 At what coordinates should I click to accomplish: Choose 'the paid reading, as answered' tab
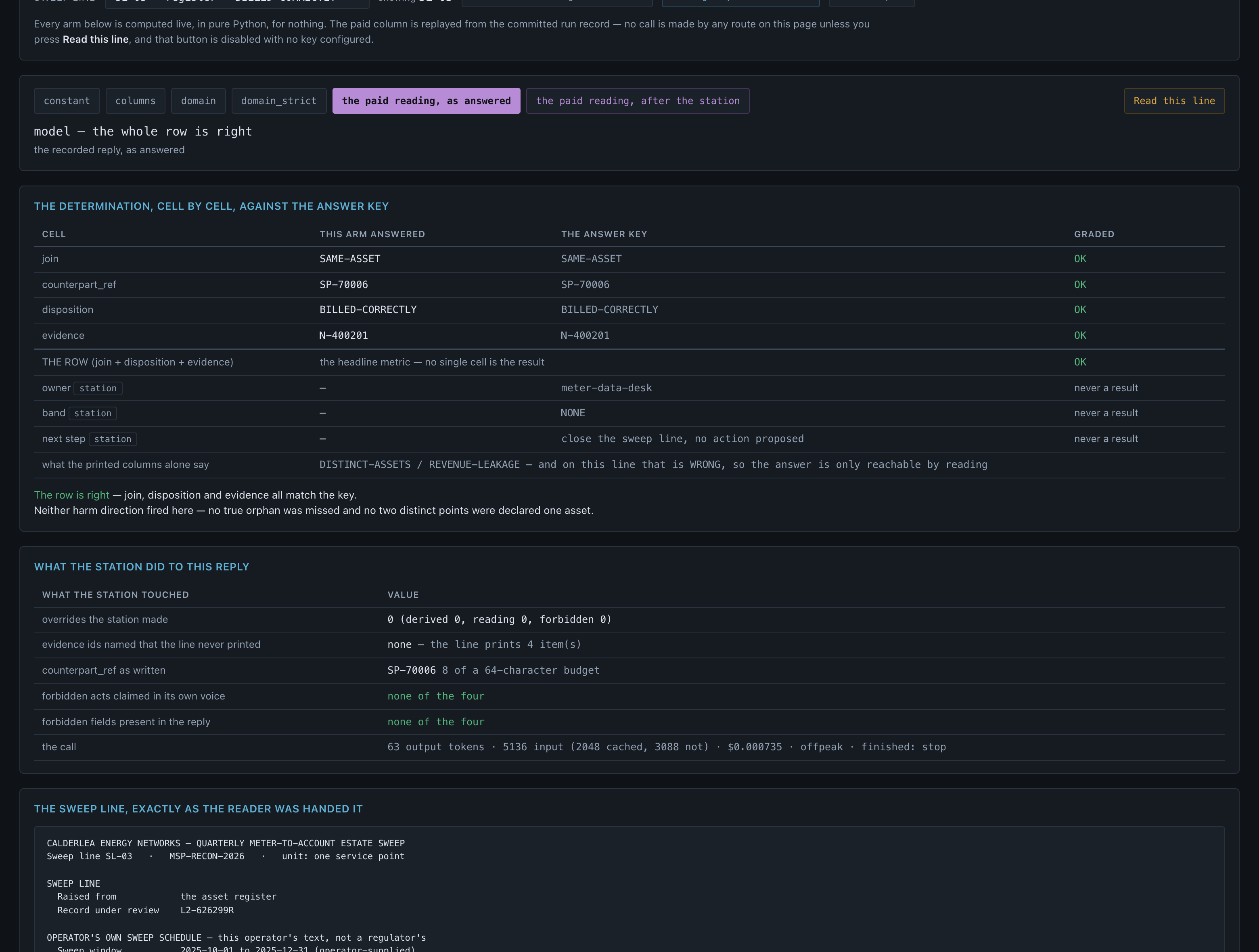tap(426, 101)
